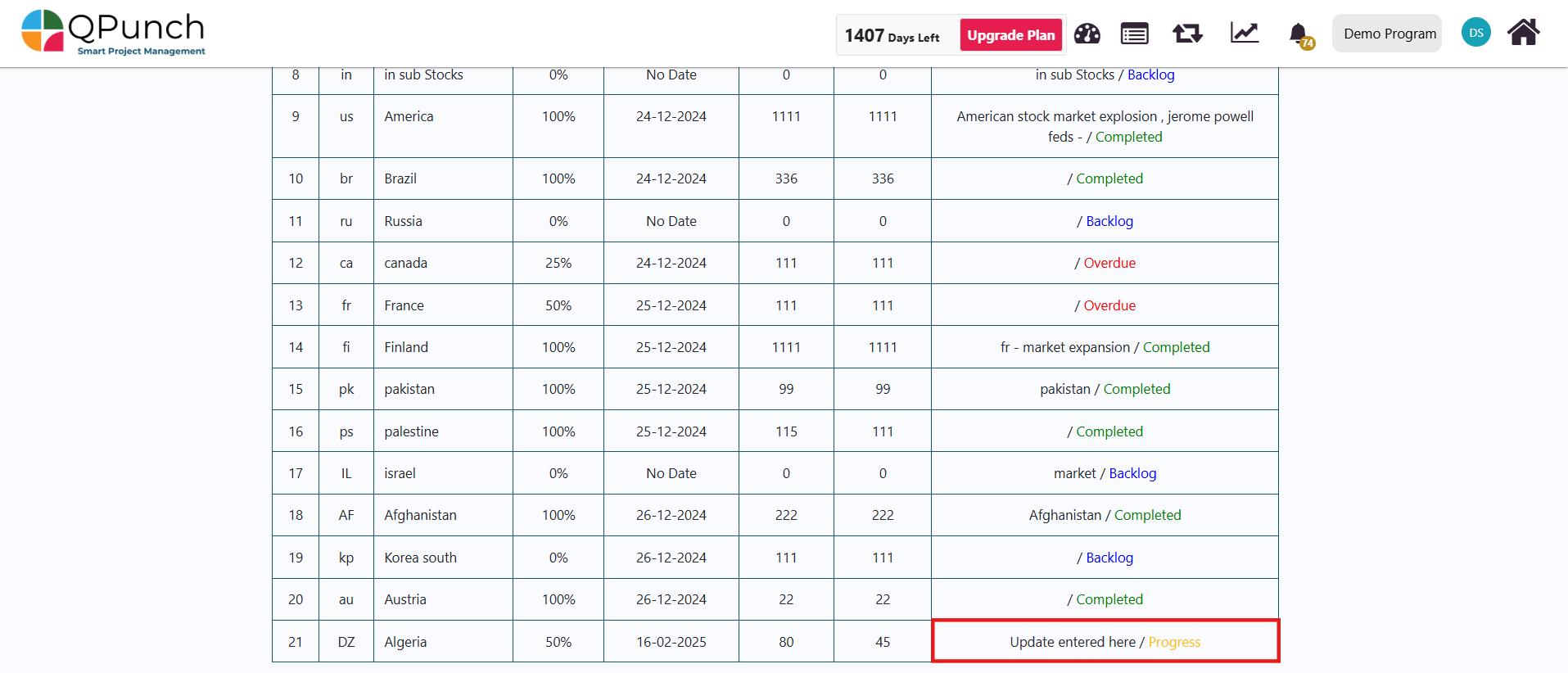The height and width of the screenshot is (673, 1568).
Task: Click row number 21 cell
Action: pos(296,642)
